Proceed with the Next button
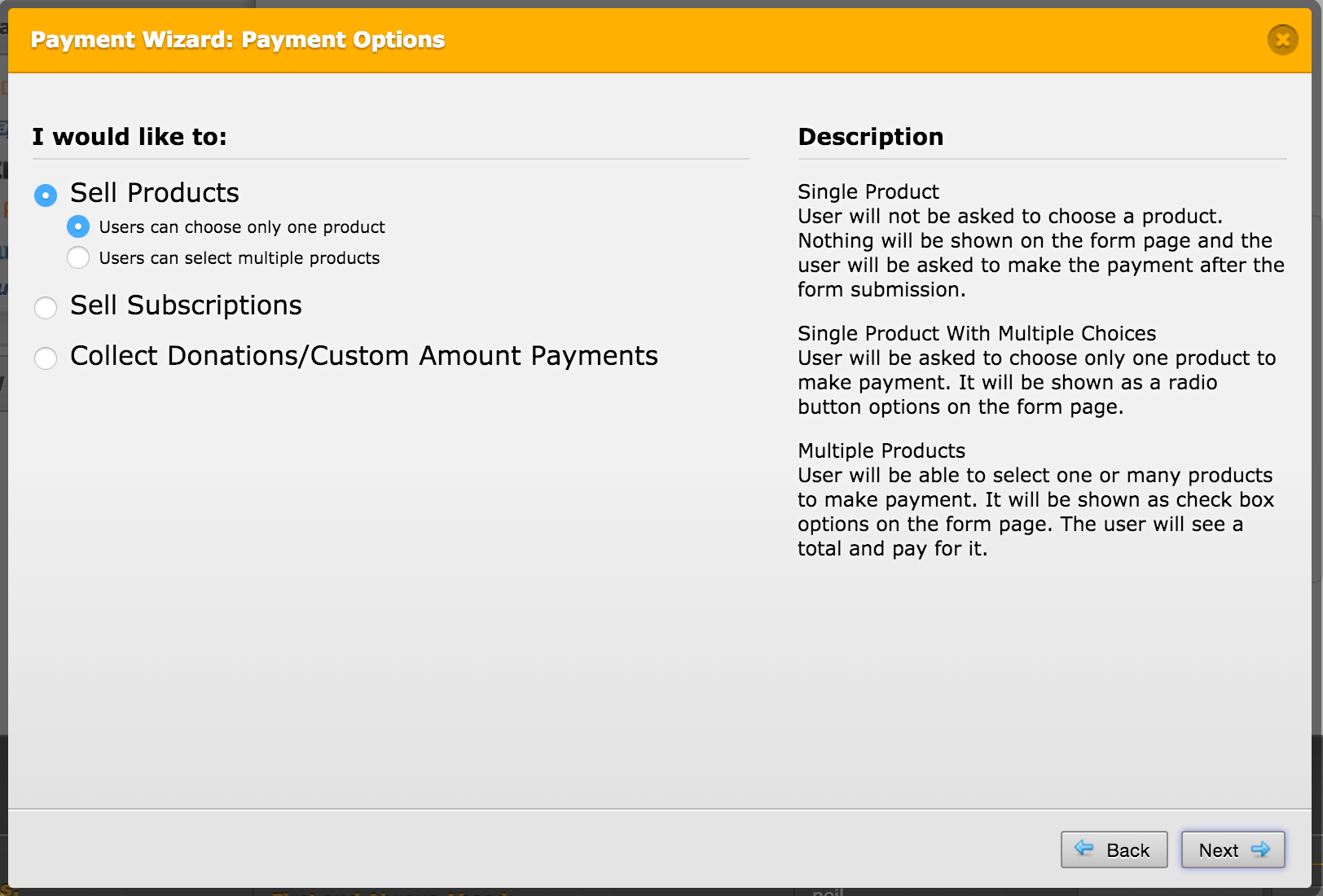Viewport: 1323px width, 896px height. click(x=1233, y=850)
